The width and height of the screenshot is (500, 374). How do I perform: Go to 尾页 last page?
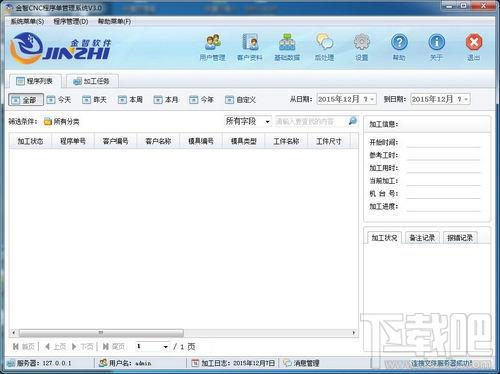tap(114, 347)
